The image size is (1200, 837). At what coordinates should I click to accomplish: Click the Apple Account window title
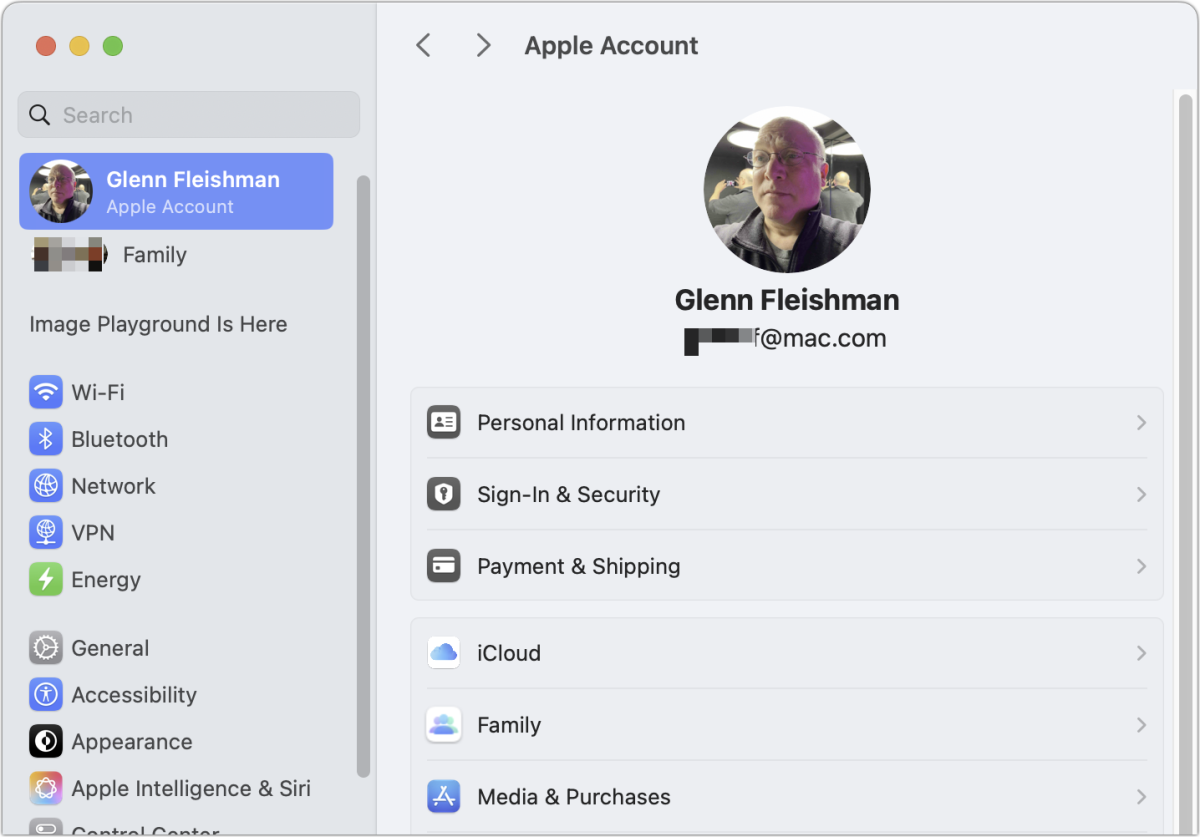pyautogui.click(x=611, y=45)
